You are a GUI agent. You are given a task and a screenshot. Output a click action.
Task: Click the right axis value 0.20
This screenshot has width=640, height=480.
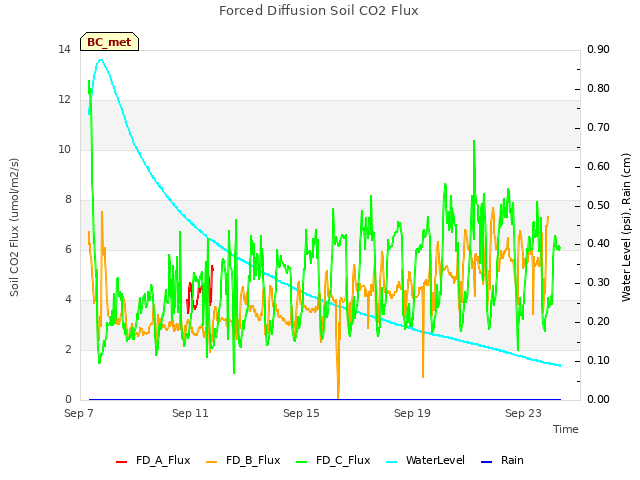tap(598, 322)
